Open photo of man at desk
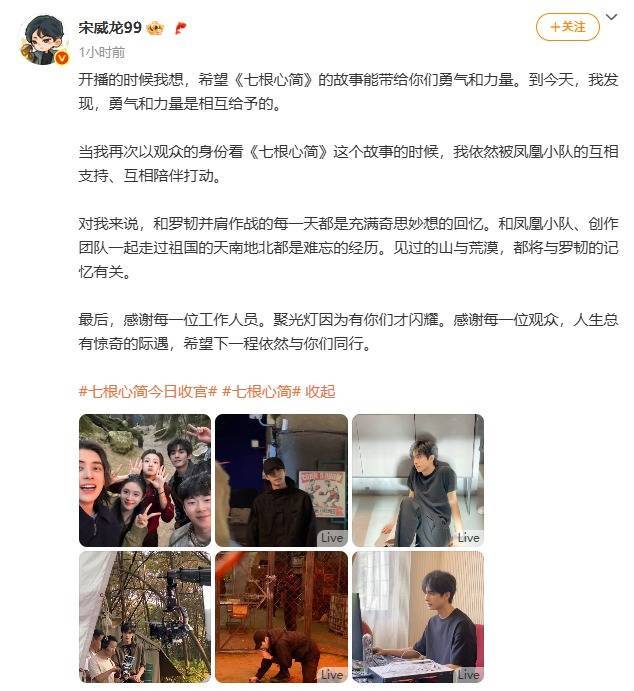 coord(418,617)
